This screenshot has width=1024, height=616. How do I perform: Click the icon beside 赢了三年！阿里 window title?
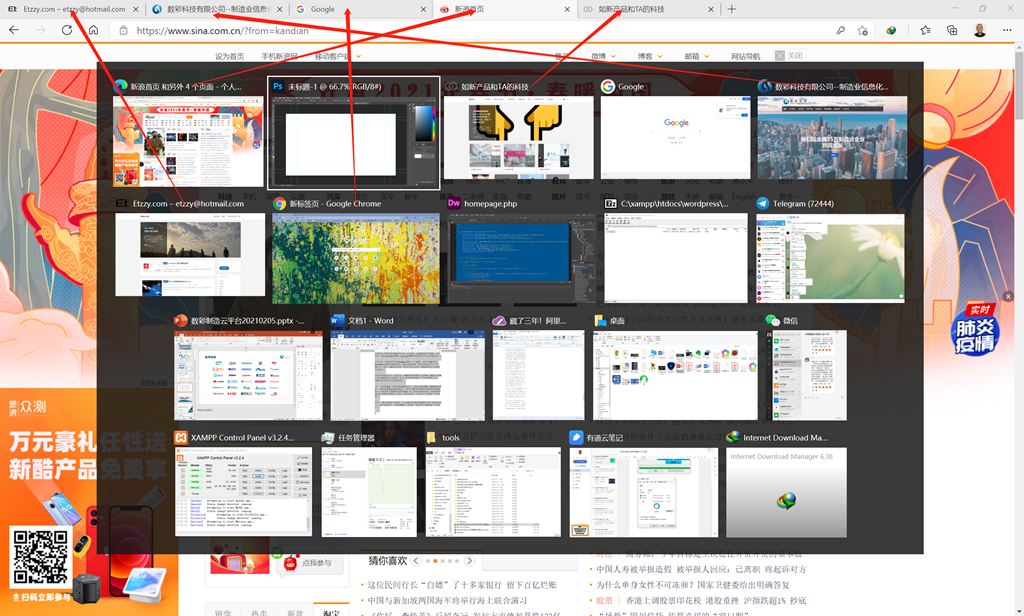(x=499, y=320)
